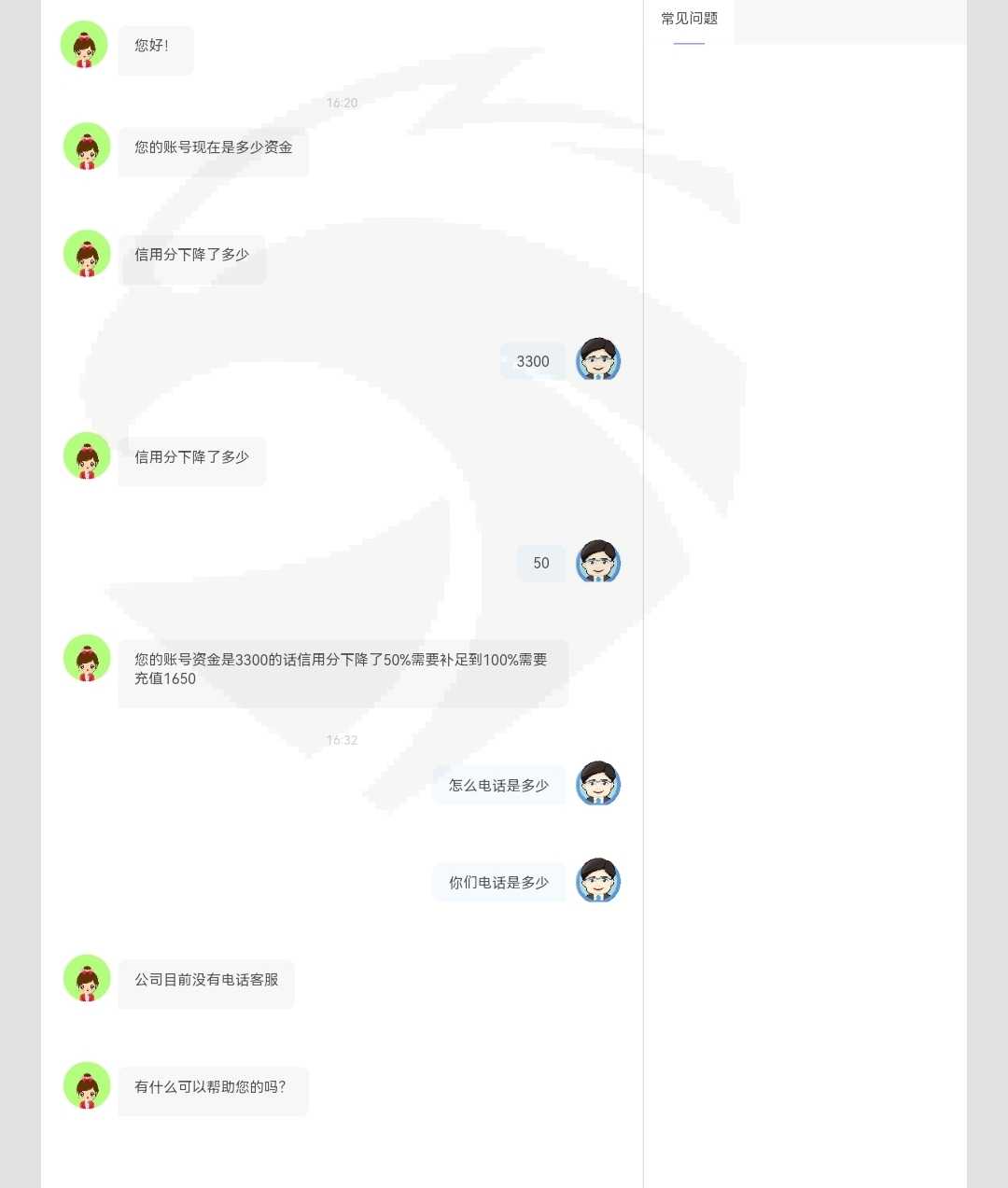Click customer avatar next to 你们电话是多少

coord(598,881)
